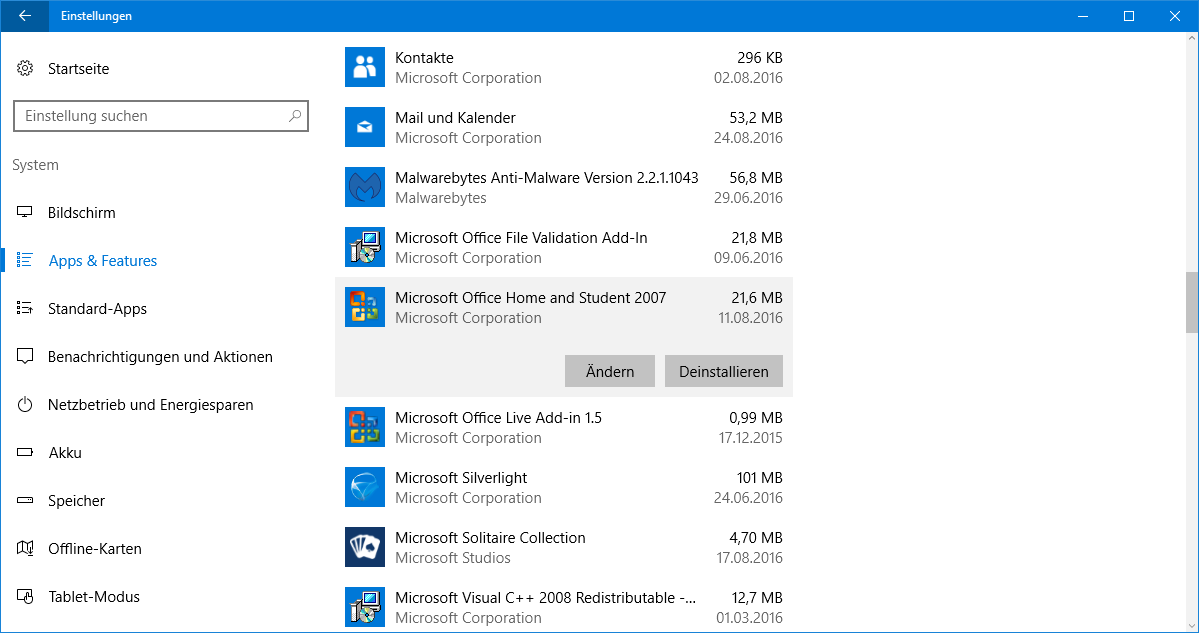Click the Tablet-Modus icon
The width and height of the screenshot is (1199, 633).
pos(25,597)
